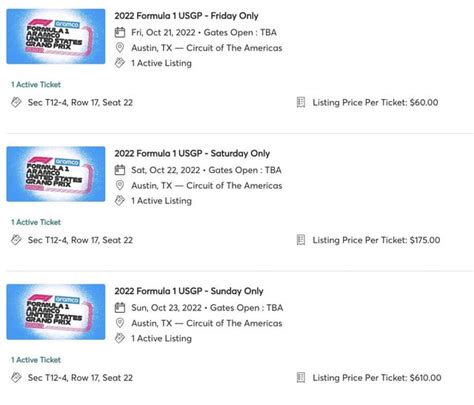Image resolution: width=474 pixels, height=405 pixels.
Task: Click the Saturday Only event thumbnail image
Action: click(x=56, y=174)
